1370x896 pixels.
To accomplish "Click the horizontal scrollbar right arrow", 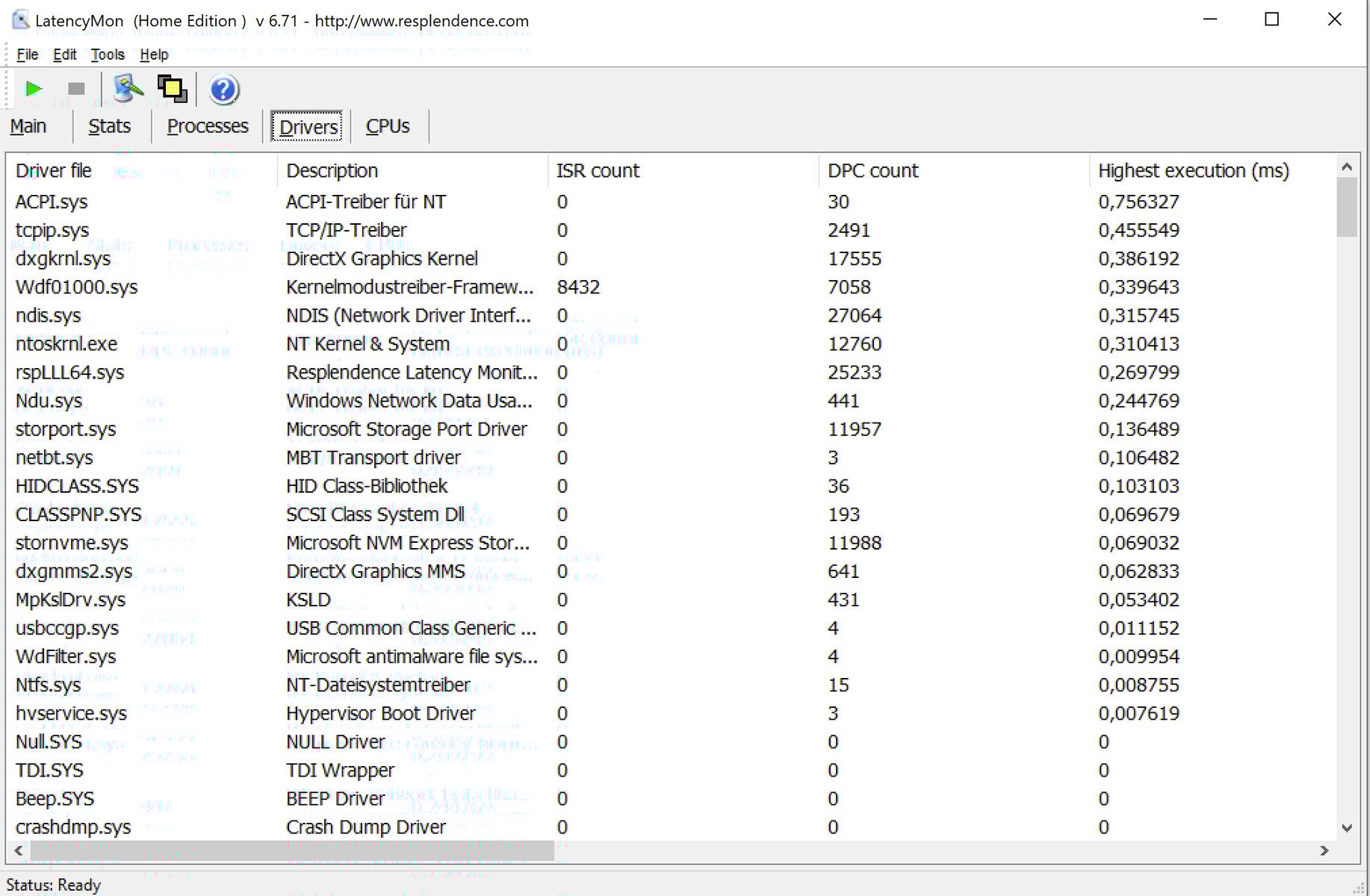I will coord(1324,850).
